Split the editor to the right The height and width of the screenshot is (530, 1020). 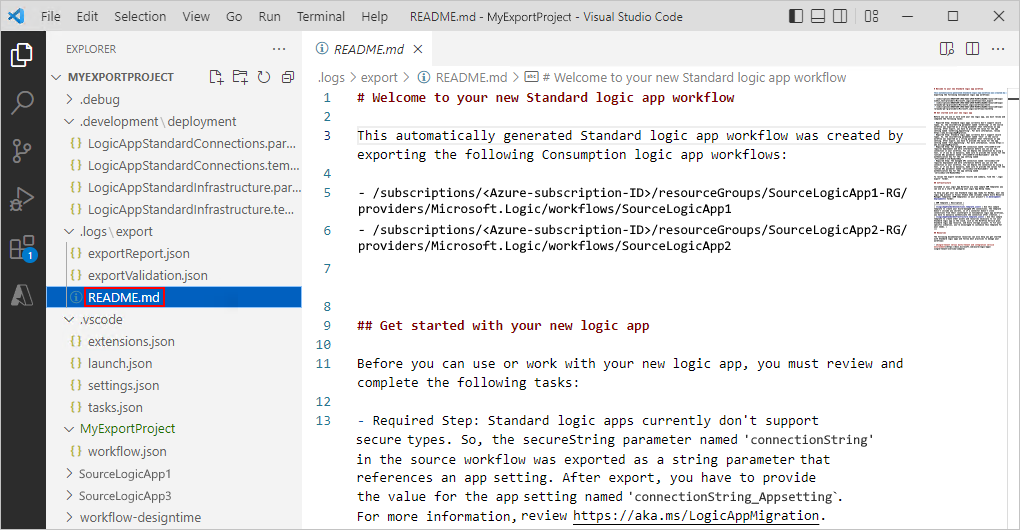[x=973, y=49]
